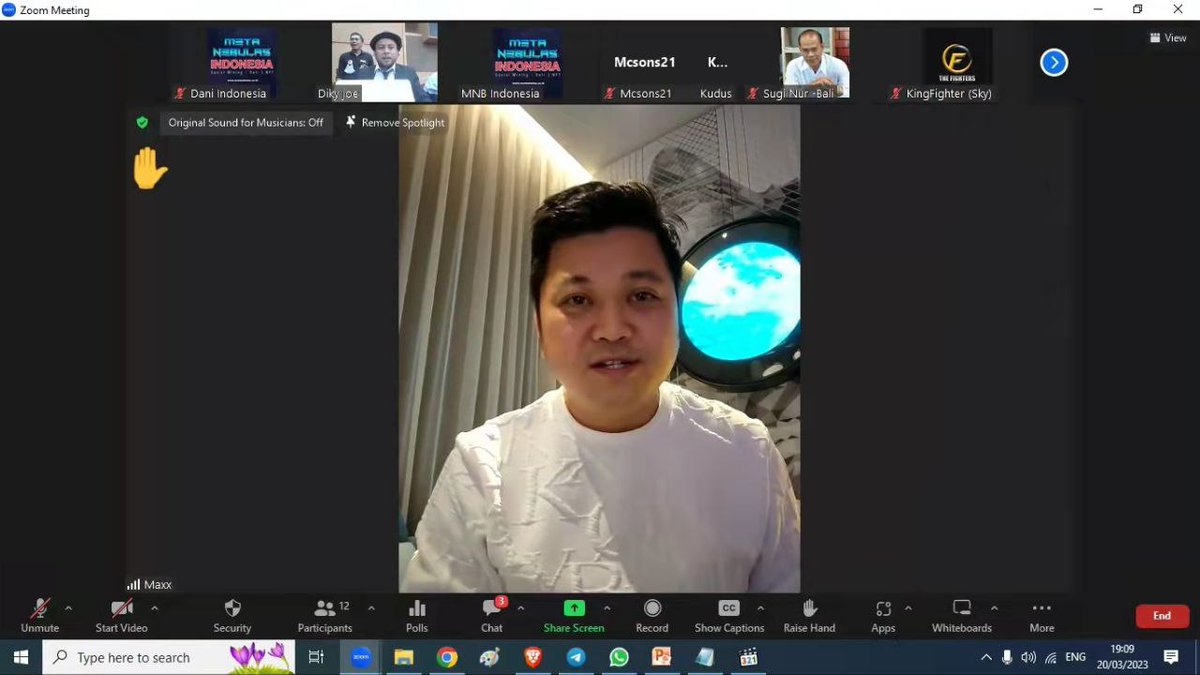The image size is (1200, 675).
Task: Click the ENG language indicator
Action: coord(1076,657)
